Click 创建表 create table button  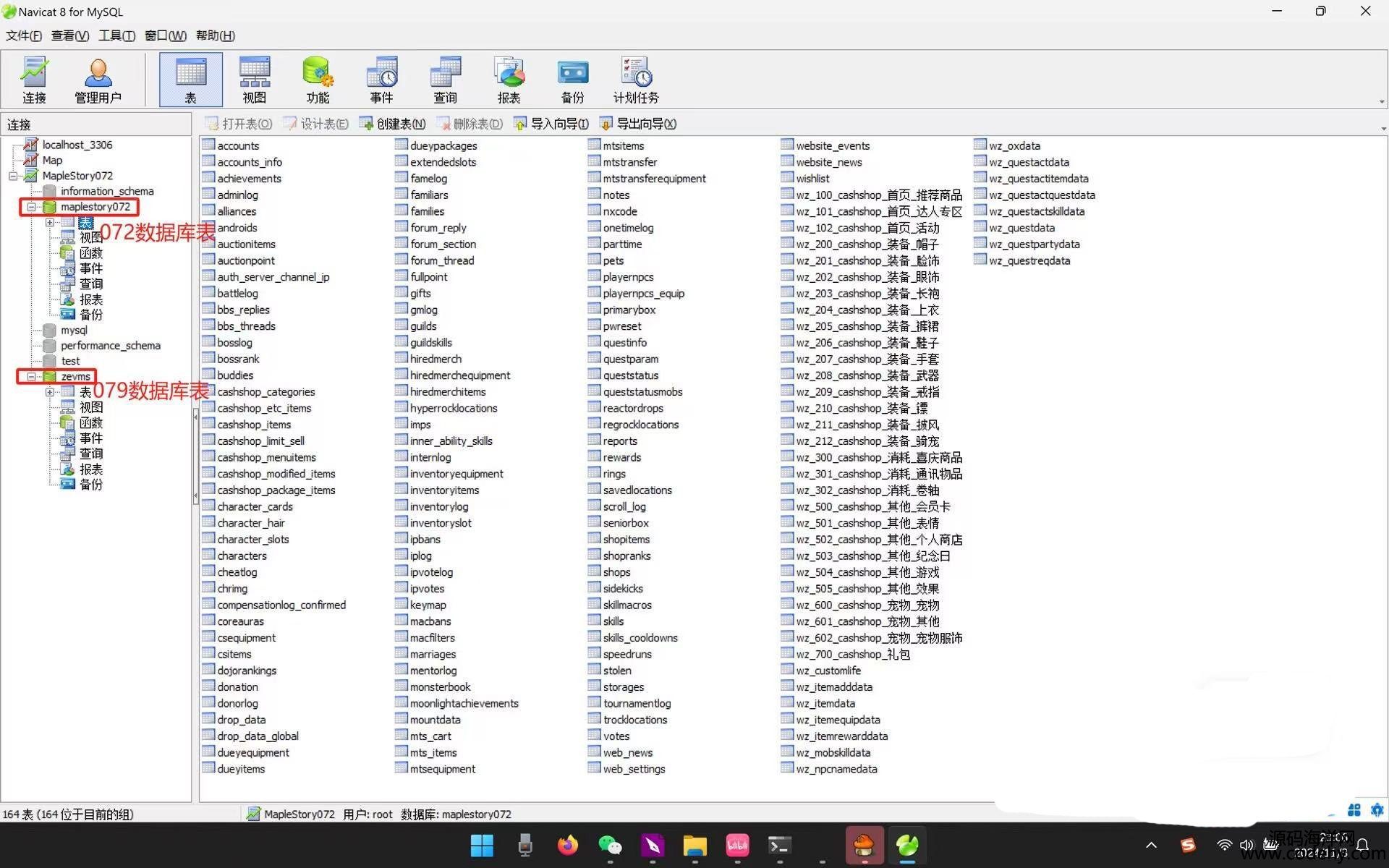pos(393,124)
